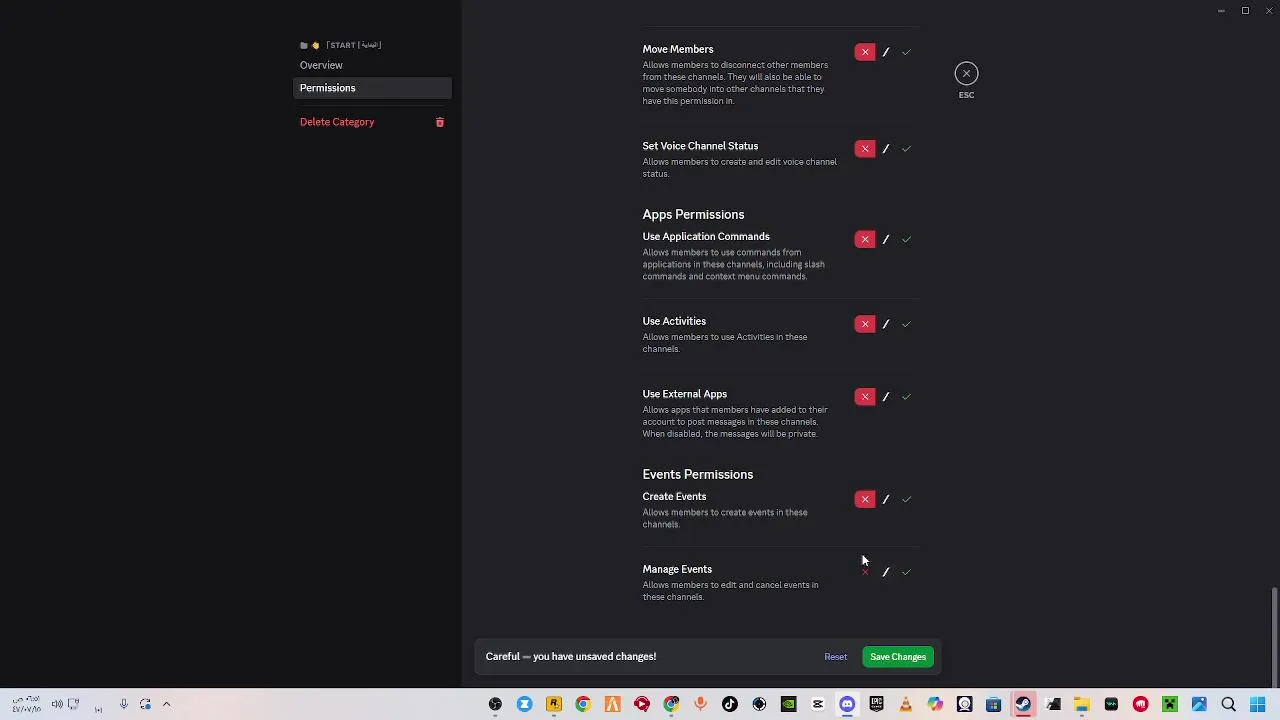Open the Photos app in taskbar
The height and width of the screenshot is (720, 1280).
coord(1199,705)
